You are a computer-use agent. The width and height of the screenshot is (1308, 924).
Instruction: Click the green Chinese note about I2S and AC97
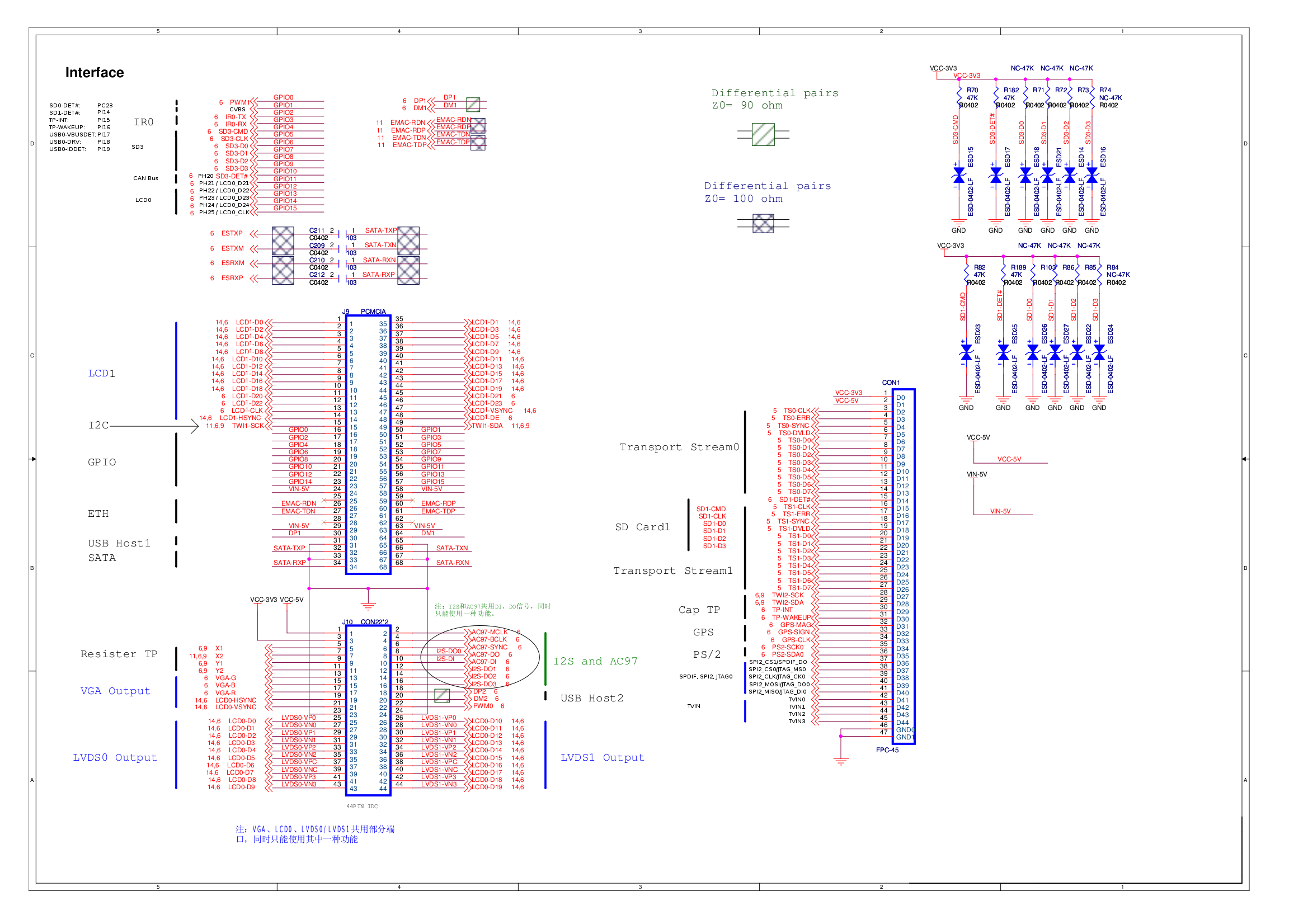point(493,610)
